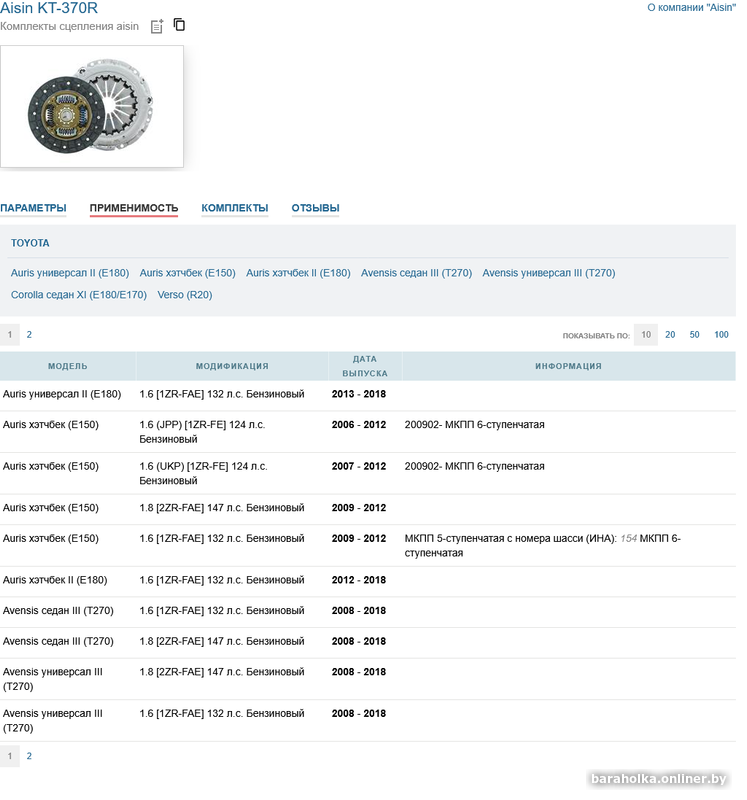The image size is (747, 800).
Task: Click the ИНФОРМАЦИЯ column header
Action: tap(568, 366)
